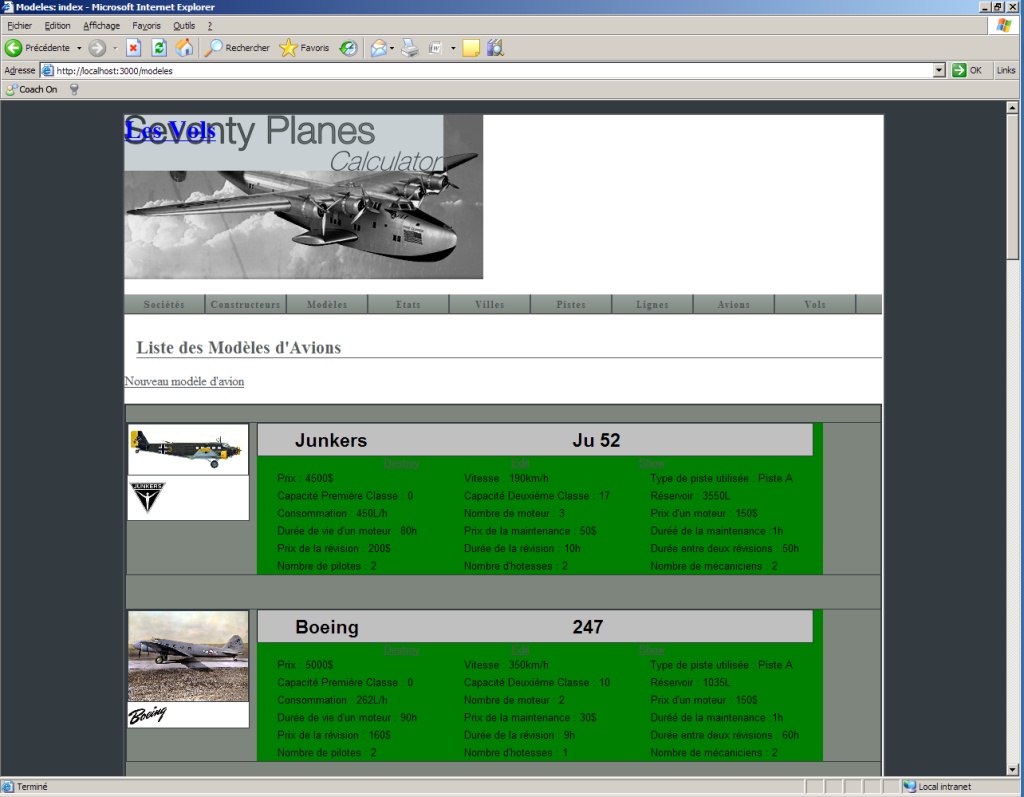
Task: Click 'Vitesse : 350km/h' text in Boeing
Action: click(506, 665)
